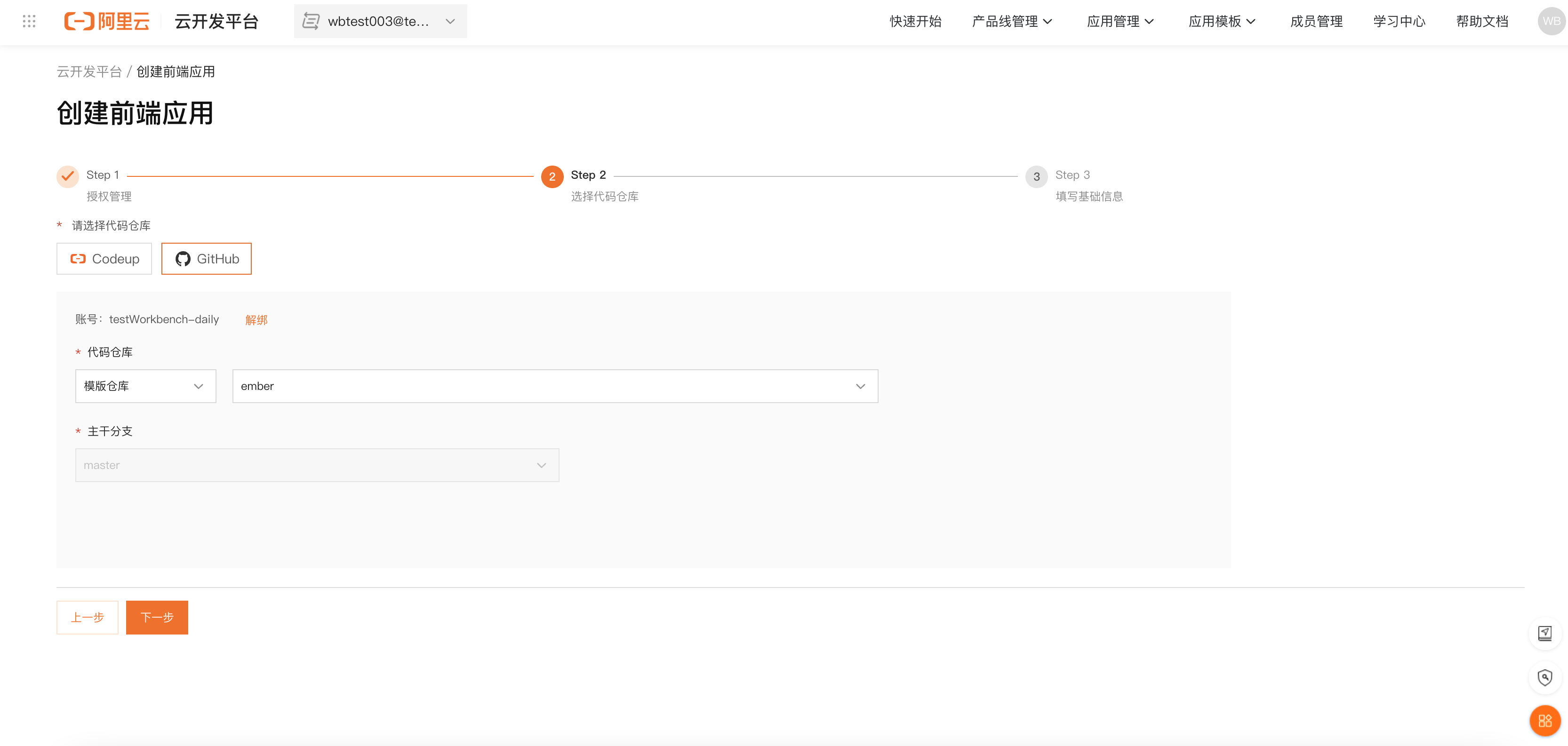Click the terminal icon beside wbtest003

pyautogui.click(x=311, y=21)
